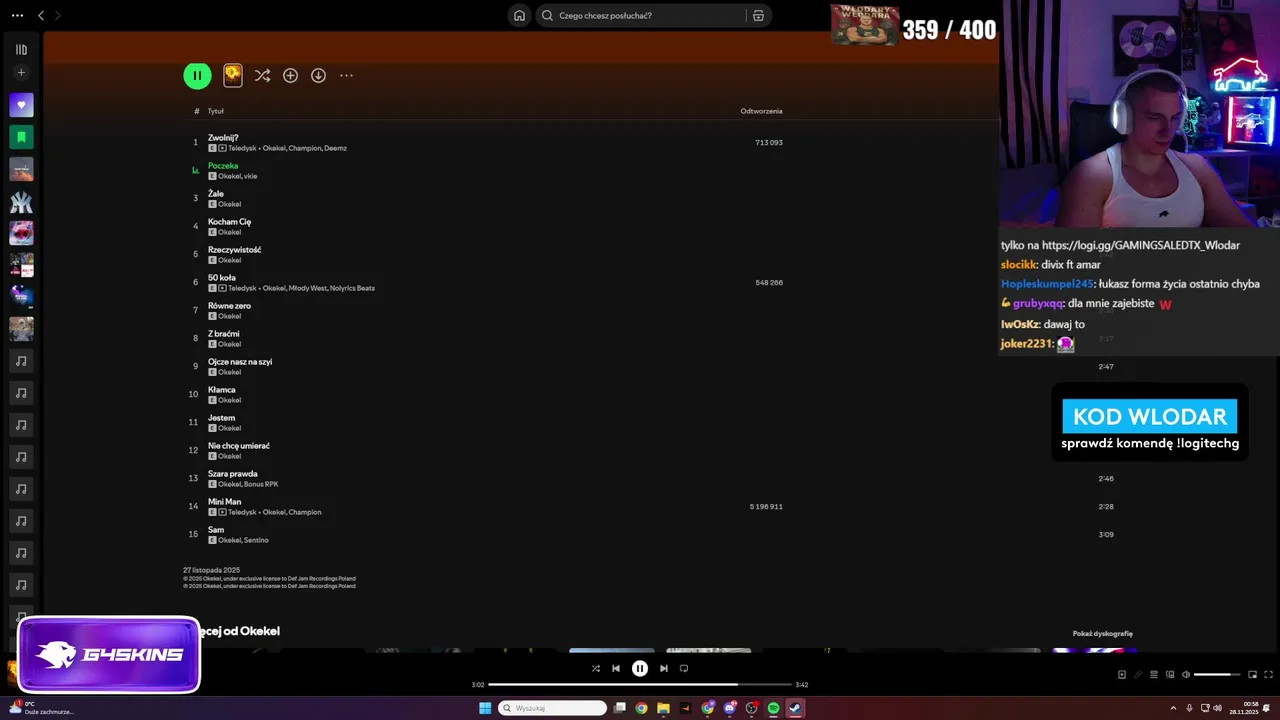Open the Your Library sidebar icon
Viewport: 1280px width, 720px height.
pyautogui.click(x=21, y=49)
